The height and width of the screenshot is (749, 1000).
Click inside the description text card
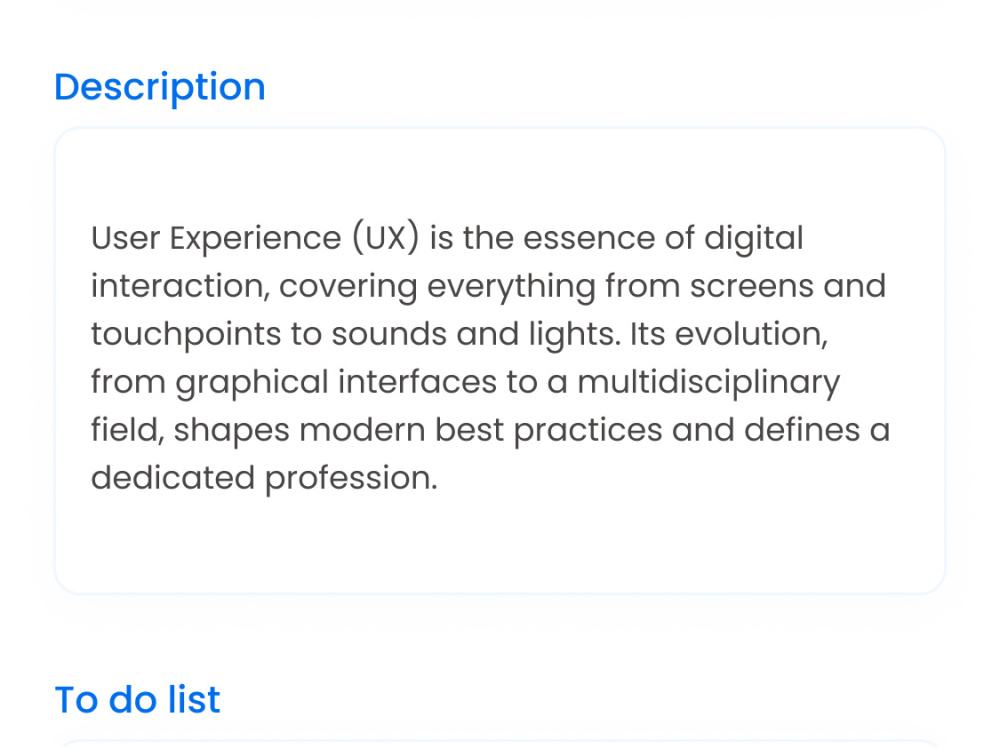tap(499, 360)
